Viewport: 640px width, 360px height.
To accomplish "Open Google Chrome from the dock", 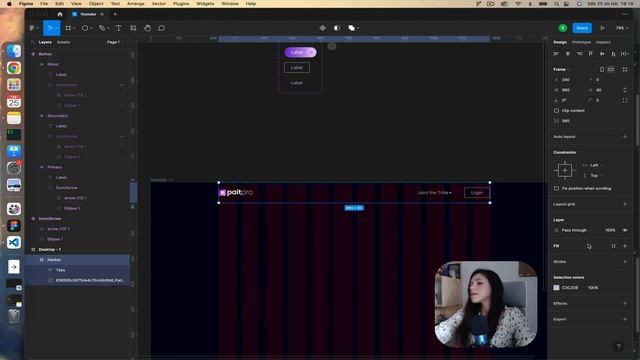I will coord(13,68).
